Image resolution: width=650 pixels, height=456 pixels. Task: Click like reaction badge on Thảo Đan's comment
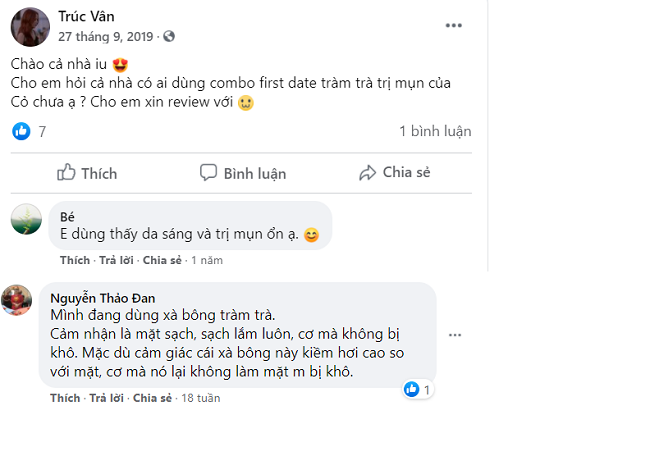(x=418, y=389)
